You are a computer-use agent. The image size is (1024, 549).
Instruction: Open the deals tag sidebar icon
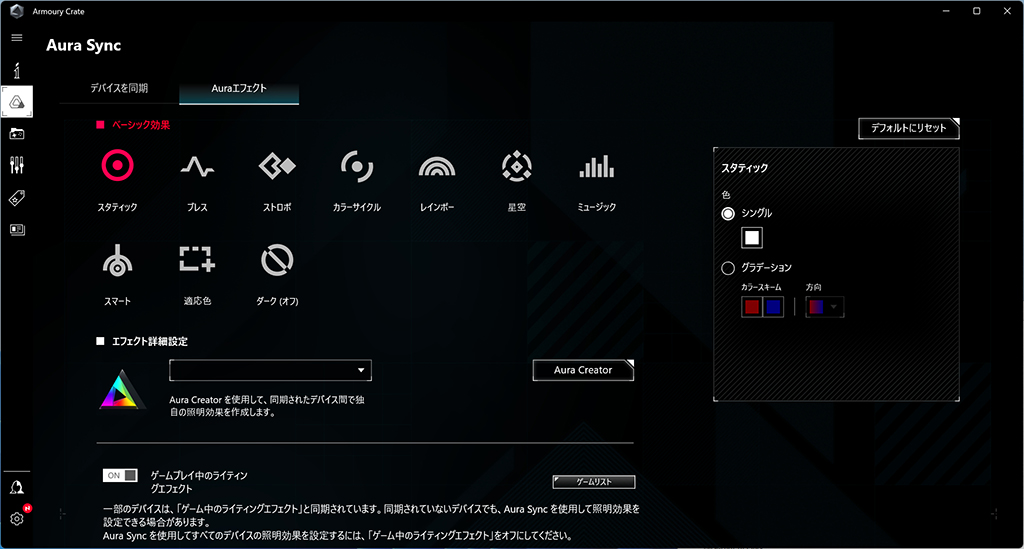point(17,198)
